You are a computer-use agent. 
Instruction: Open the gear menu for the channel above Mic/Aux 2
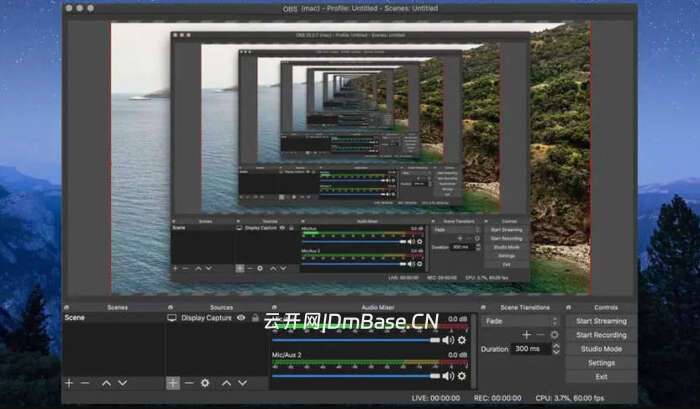[462, 340]
